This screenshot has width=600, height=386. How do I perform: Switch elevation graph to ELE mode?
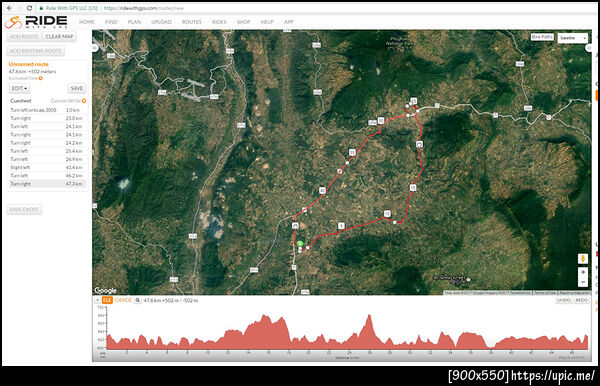tap(107, 300)
